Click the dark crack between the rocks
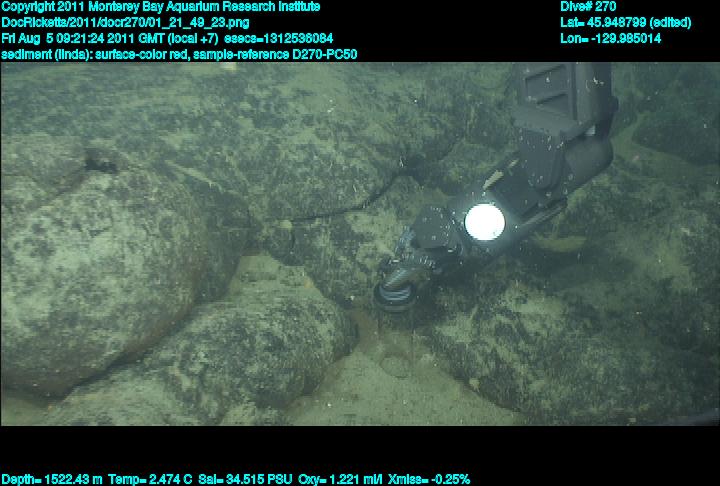Screen dimensions: 720x486 330,203
